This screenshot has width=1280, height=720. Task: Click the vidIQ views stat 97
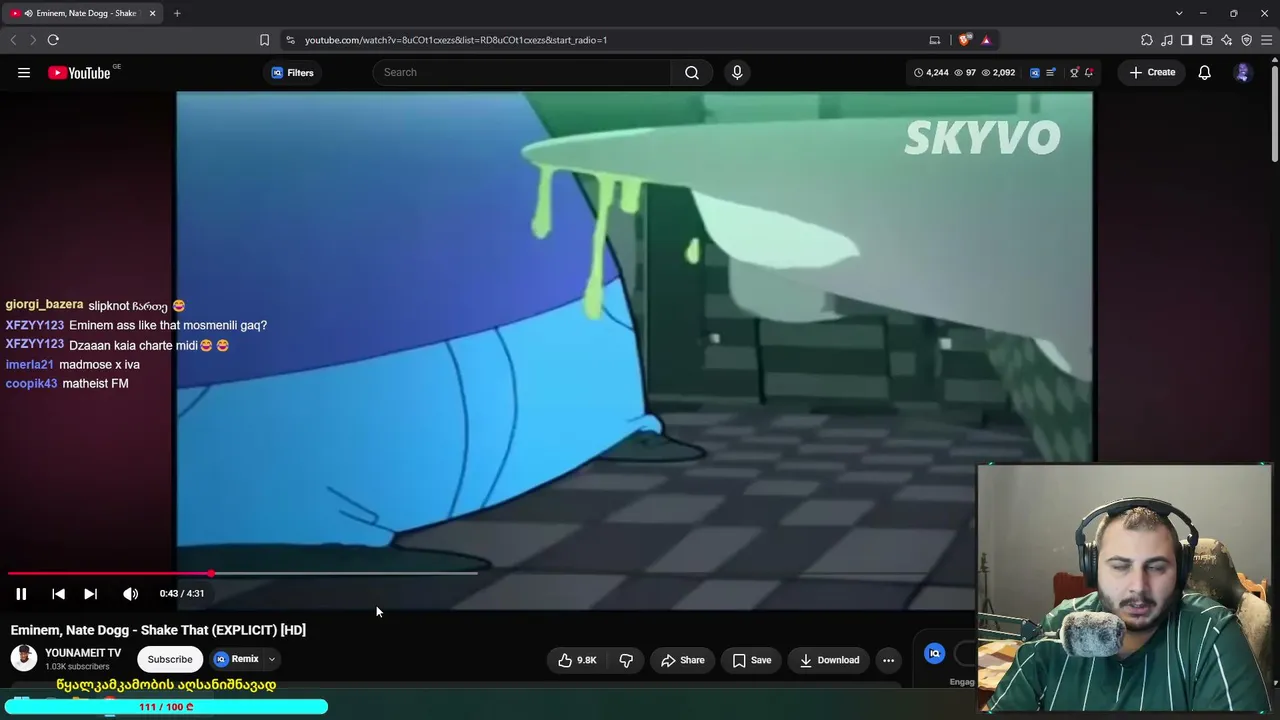[965, 72]
